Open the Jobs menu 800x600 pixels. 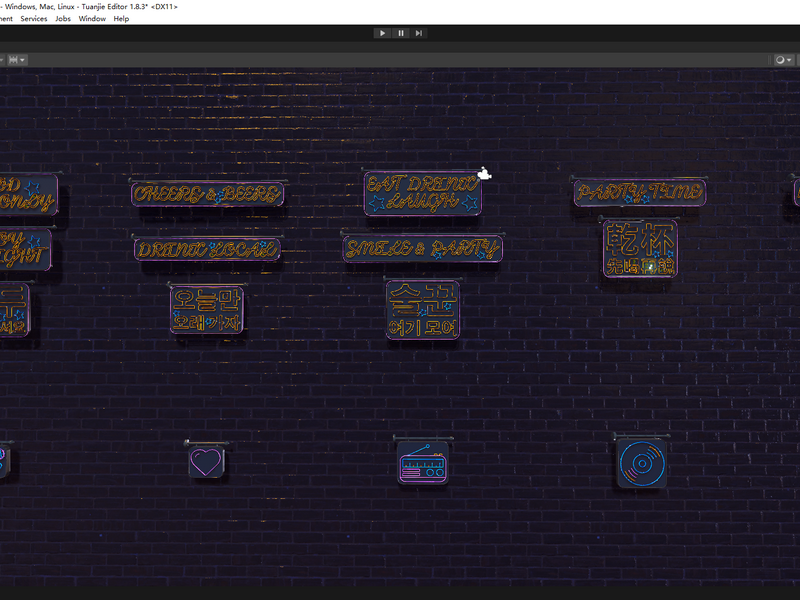63,18
